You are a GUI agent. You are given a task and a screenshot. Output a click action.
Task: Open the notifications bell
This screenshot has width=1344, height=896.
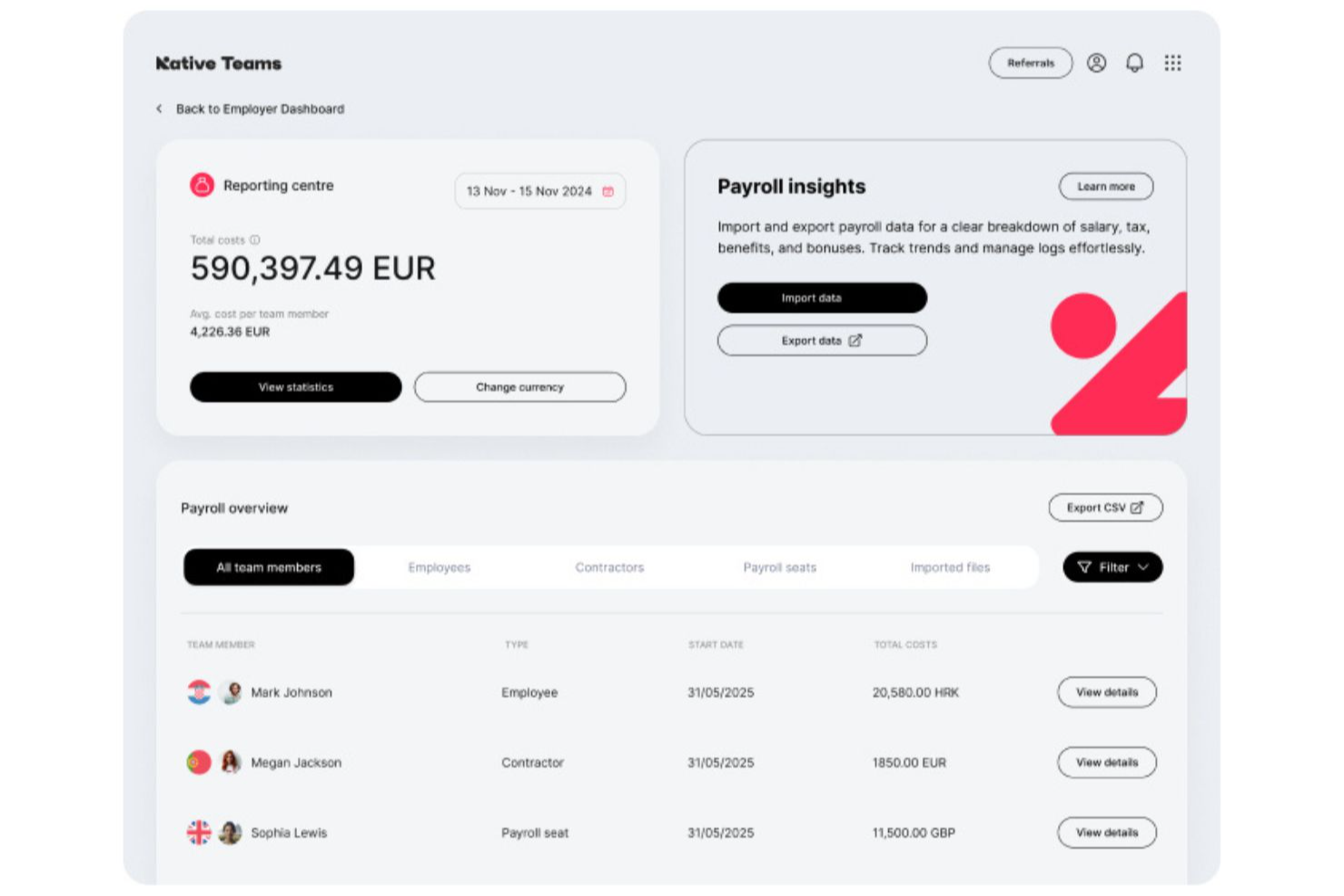(x=1134, y=63)
